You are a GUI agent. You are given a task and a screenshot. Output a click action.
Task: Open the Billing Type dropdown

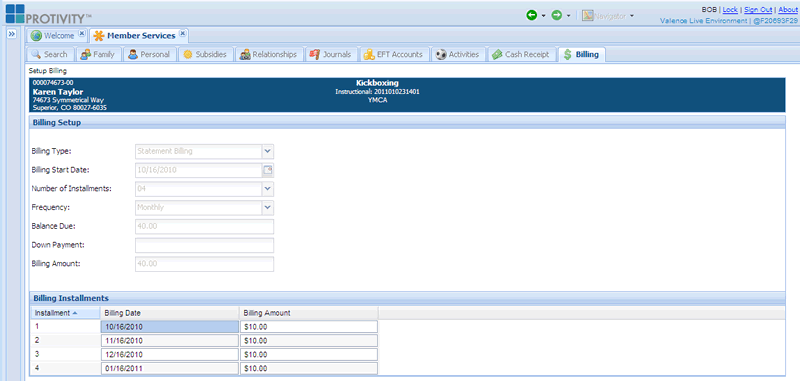(268, 151)
